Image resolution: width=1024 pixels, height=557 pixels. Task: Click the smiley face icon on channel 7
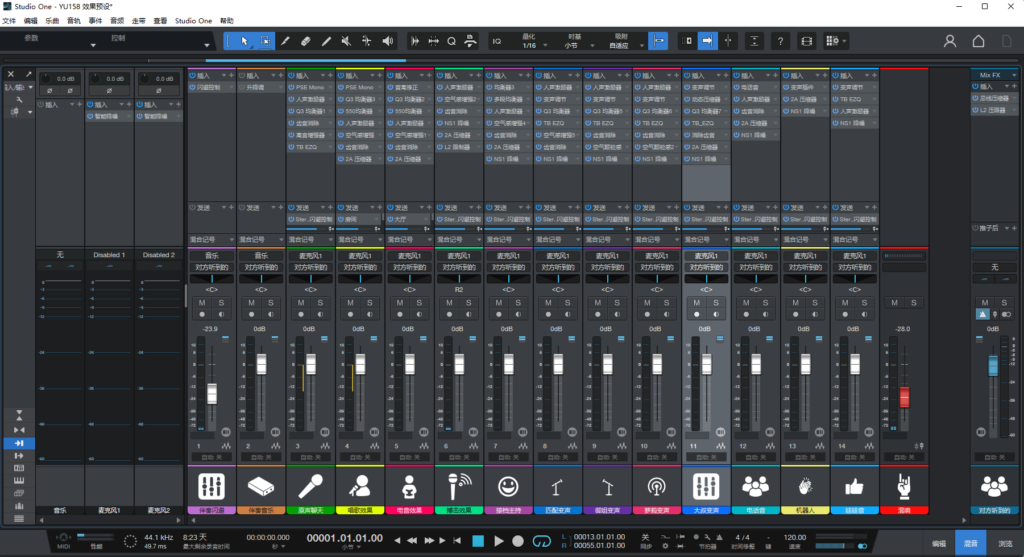[509, 487]
